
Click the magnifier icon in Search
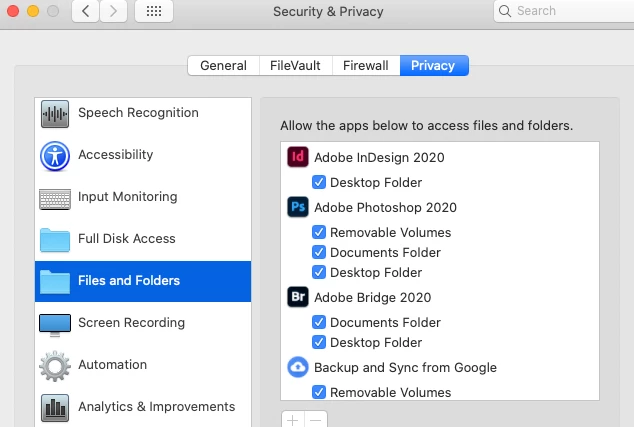(505, 11)
